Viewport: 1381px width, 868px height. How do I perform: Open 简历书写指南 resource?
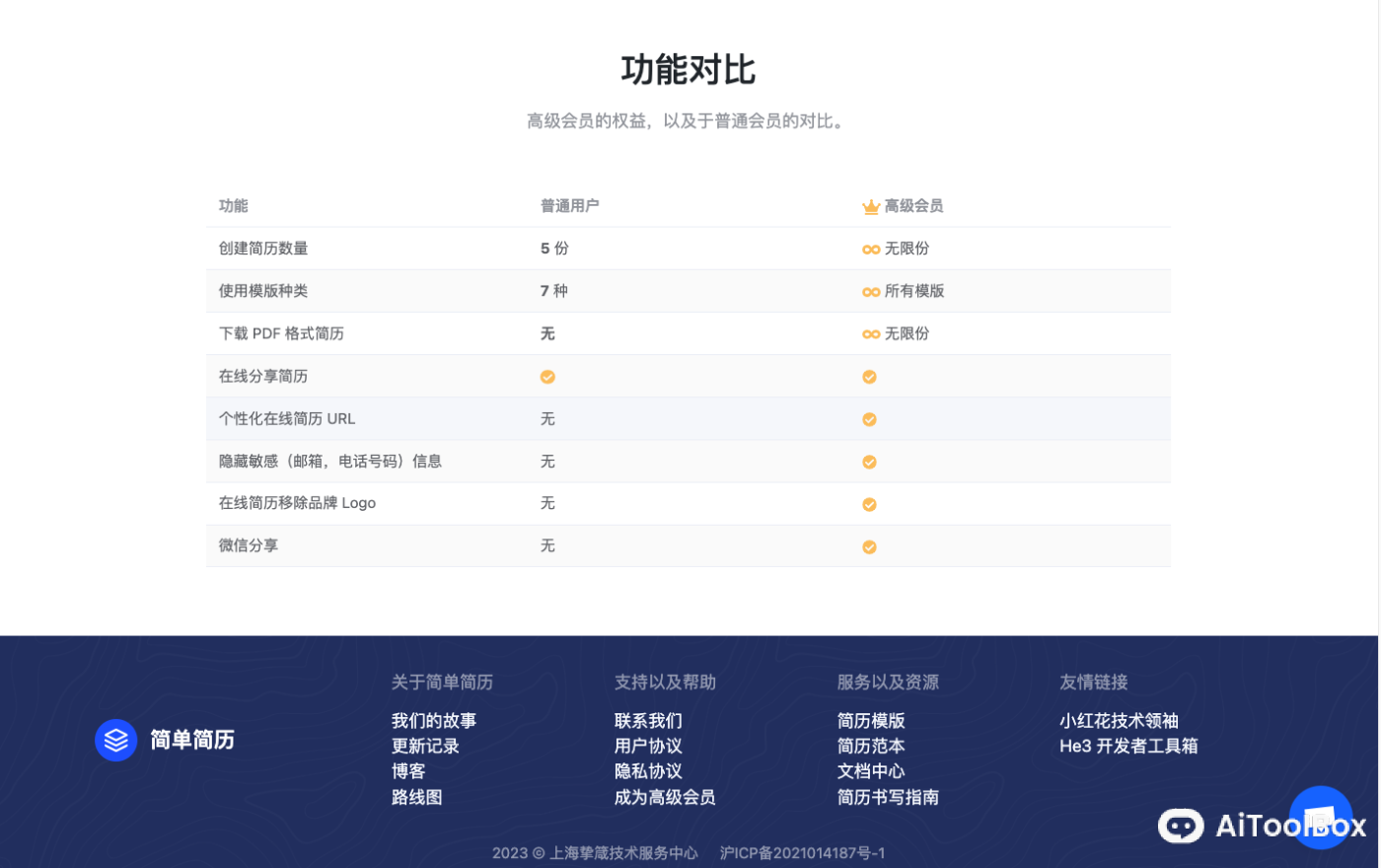(x=887, y=797)
